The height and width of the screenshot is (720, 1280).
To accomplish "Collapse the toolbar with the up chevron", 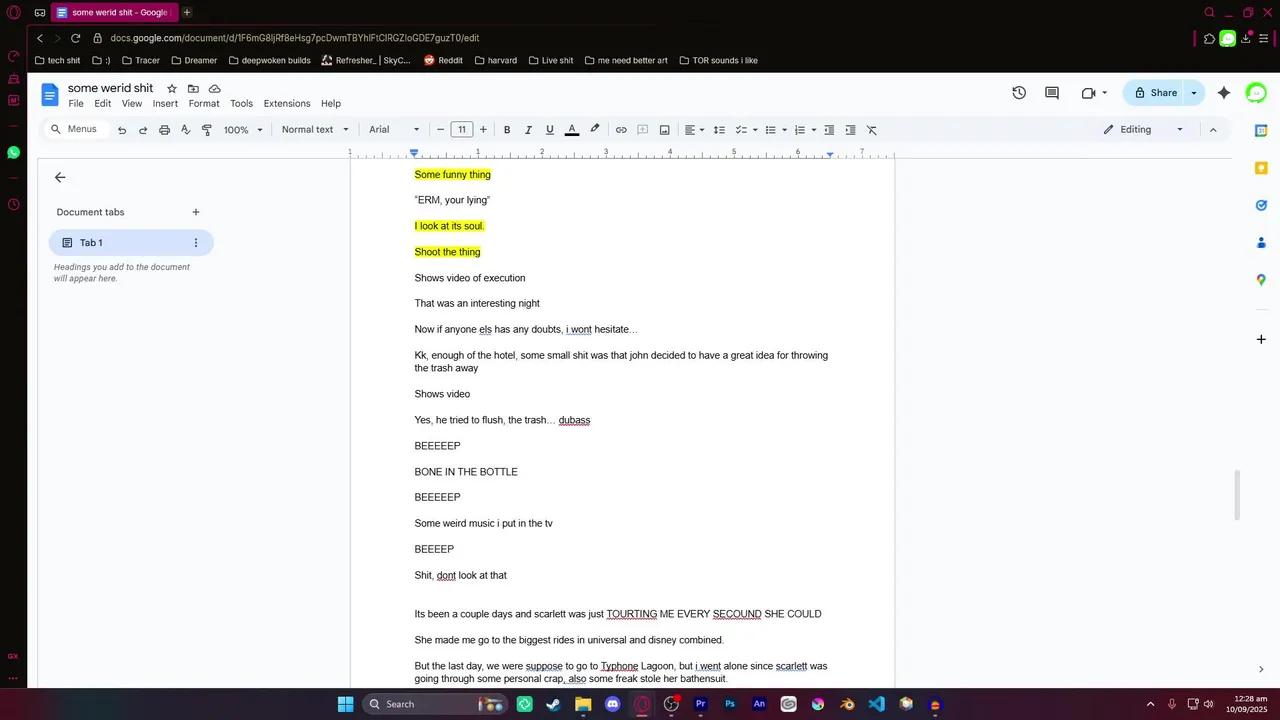I will (x=1213, y=130).
